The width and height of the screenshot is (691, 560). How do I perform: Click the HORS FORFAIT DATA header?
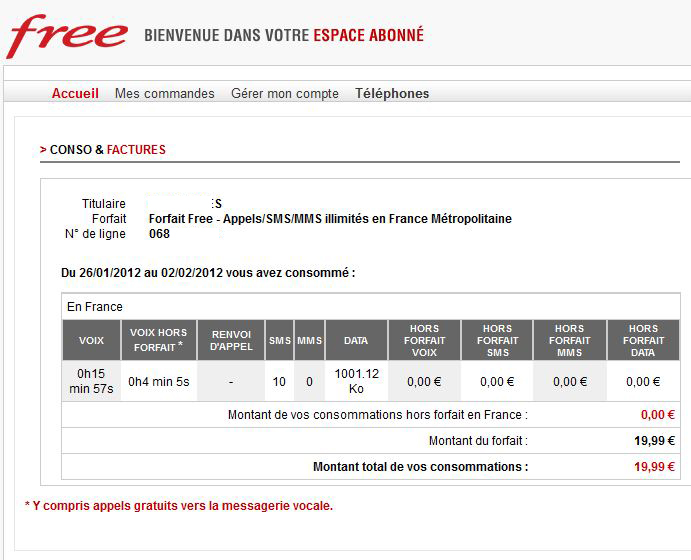click(643, 340)
